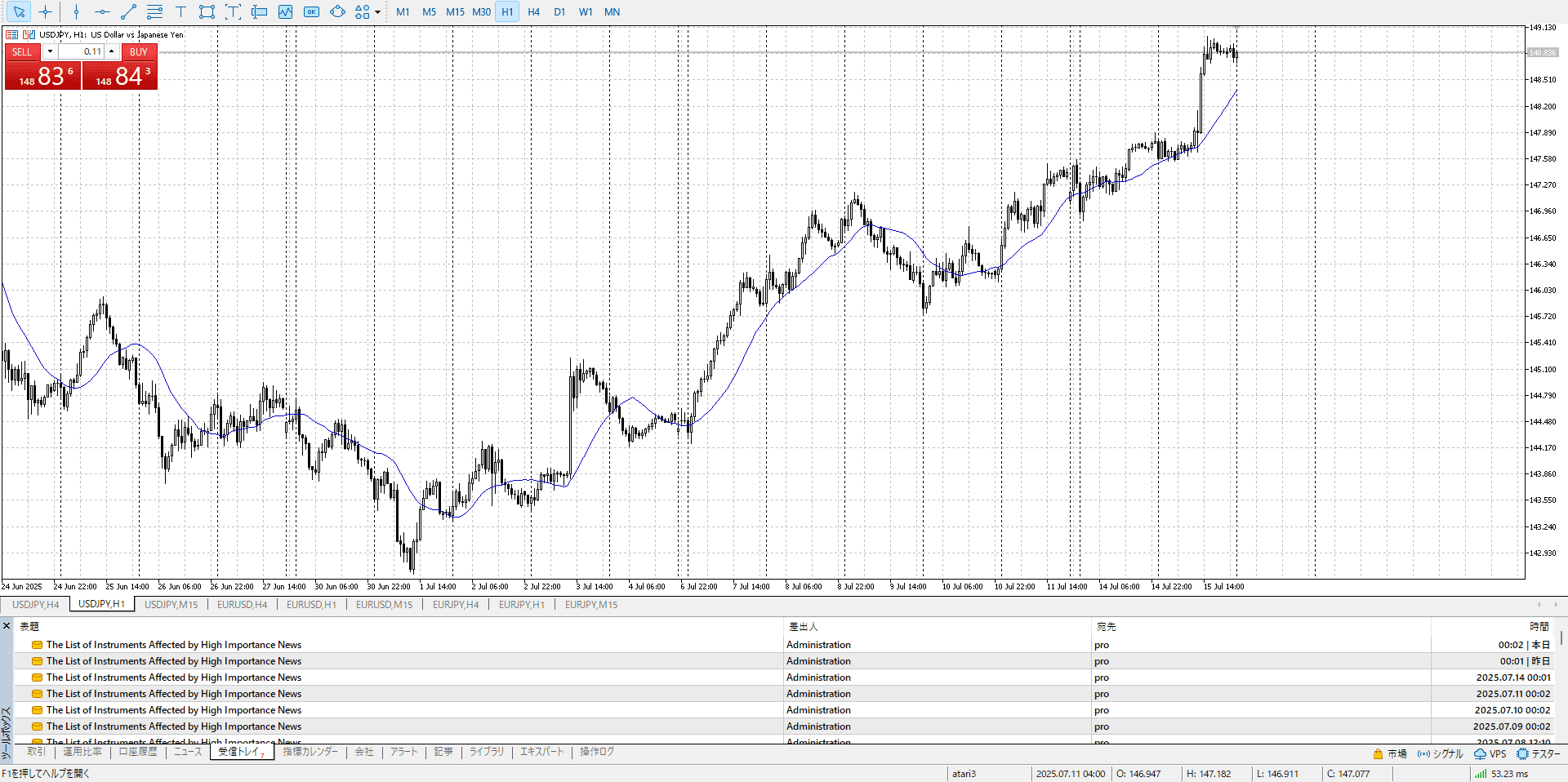Enable the D1 timeframe
This screenshot has width=1568, height=782.
coord(559,11)
